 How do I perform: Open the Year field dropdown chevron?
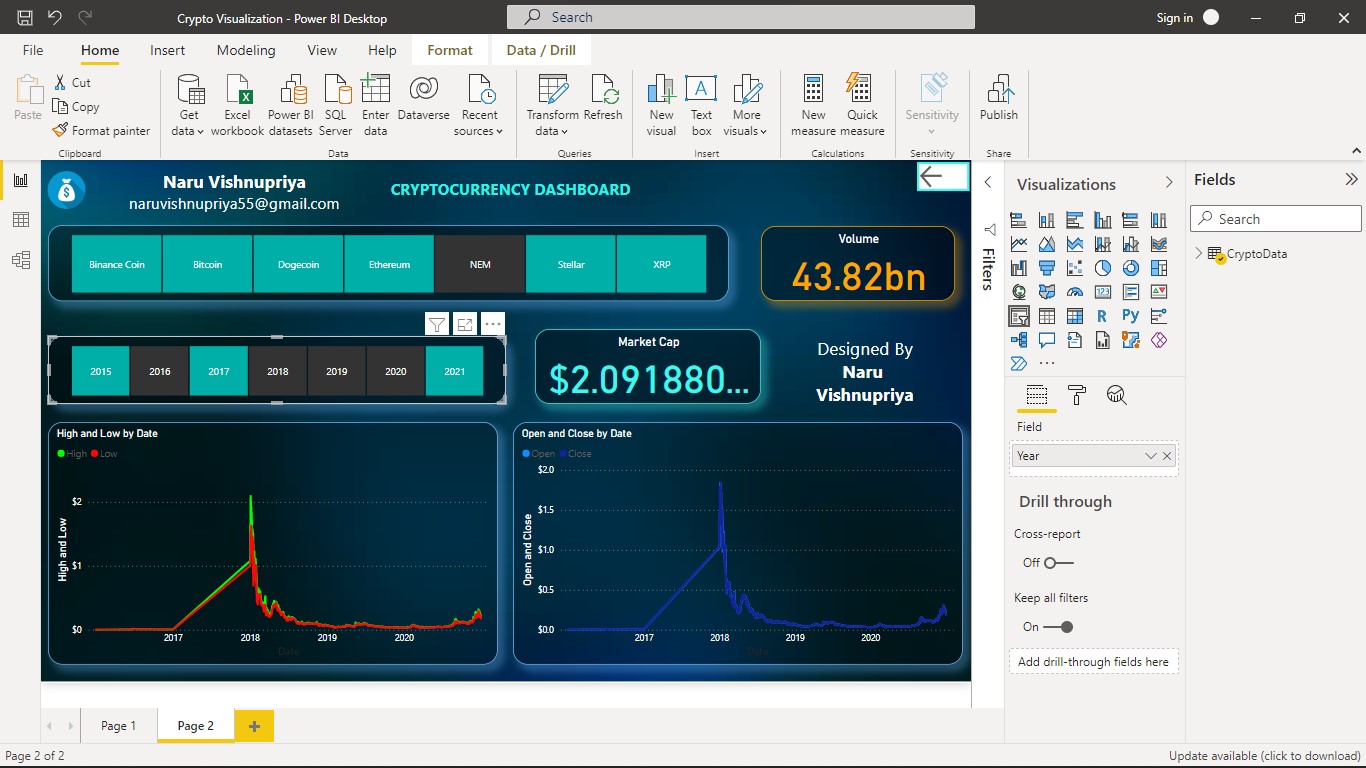coord(1150,456)
